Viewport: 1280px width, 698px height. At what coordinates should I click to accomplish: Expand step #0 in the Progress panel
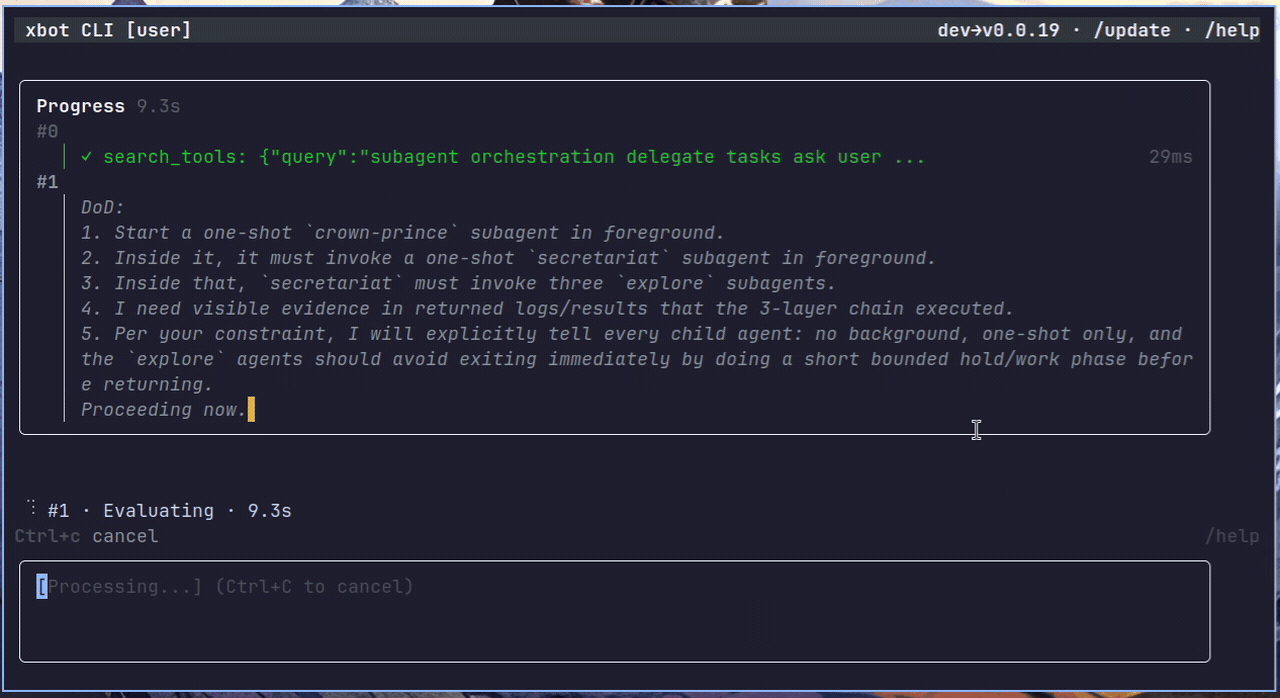[47, 131]
